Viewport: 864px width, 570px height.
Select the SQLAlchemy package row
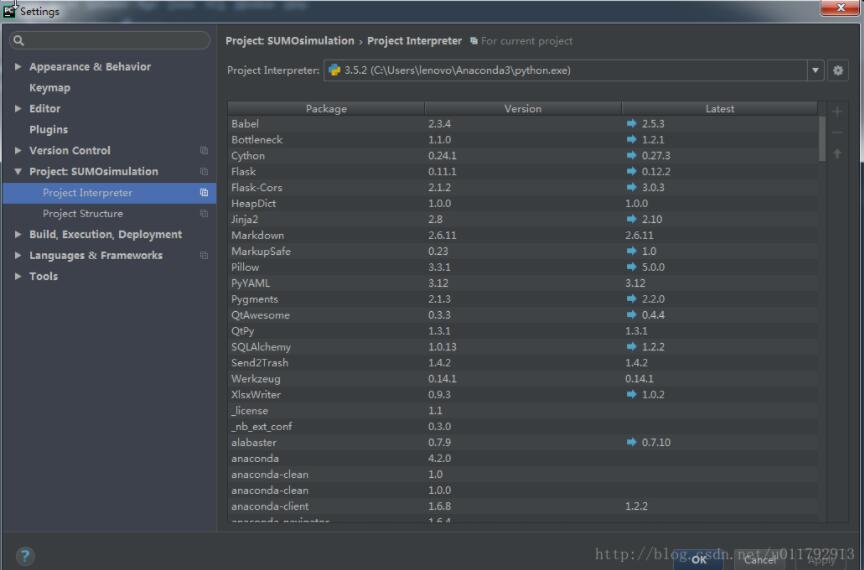(523, 347)
